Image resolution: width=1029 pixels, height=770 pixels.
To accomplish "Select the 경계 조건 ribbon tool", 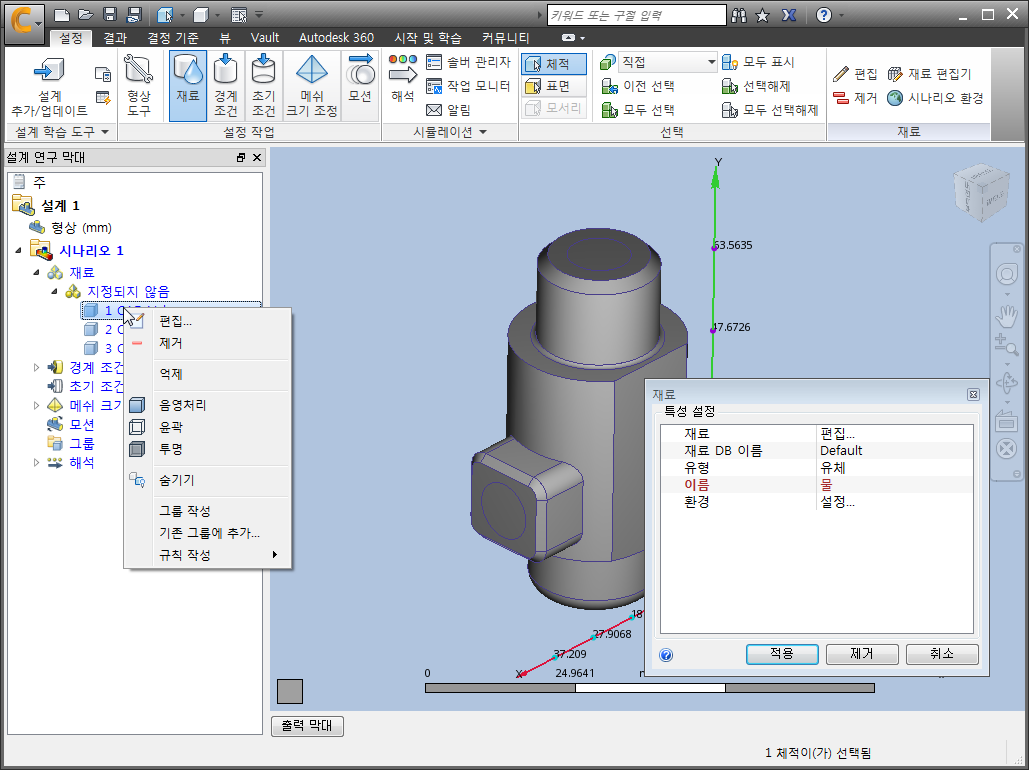I will point(226,86).
